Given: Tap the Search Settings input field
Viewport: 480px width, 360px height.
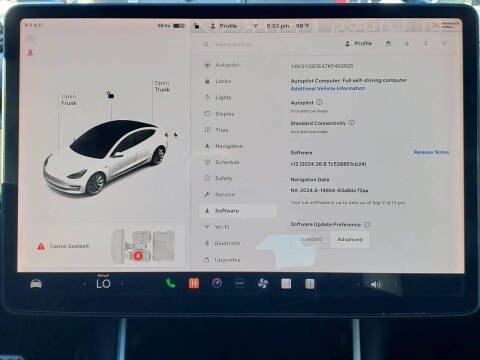Looking at the screenshot, I should point(233,44).
